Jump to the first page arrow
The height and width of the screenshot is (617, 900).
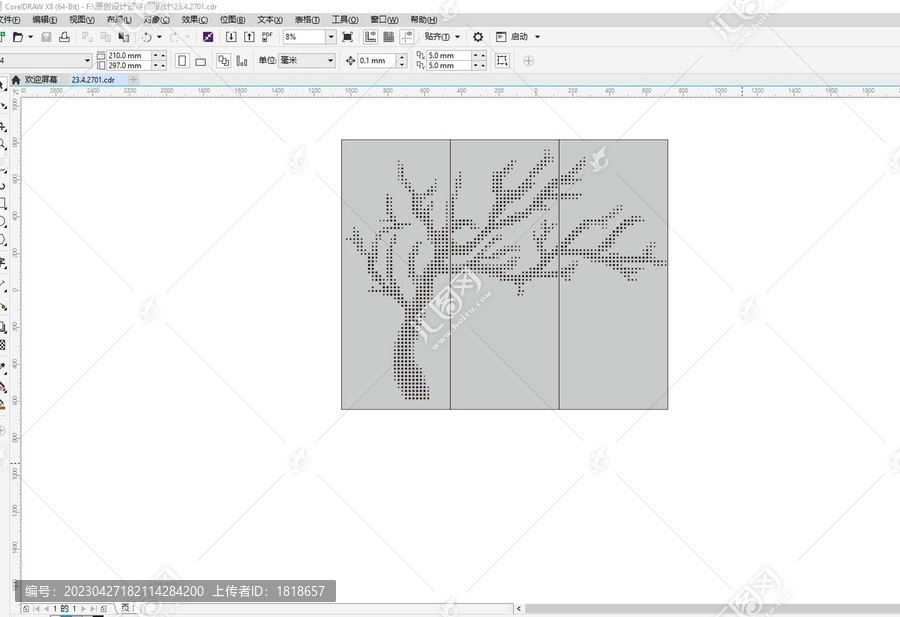pos(37,608)
